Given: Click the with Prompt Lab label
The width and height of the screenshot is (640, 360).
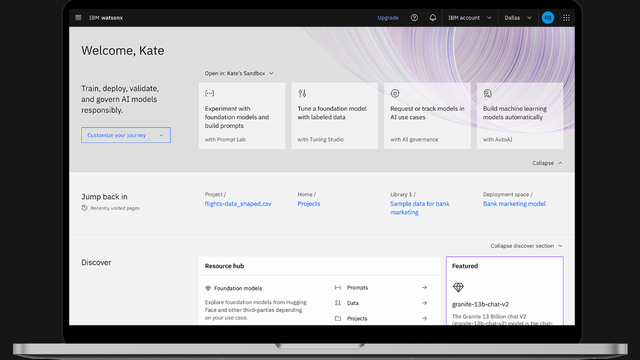Looking at the screenshot, I should [x=225, y=140].
